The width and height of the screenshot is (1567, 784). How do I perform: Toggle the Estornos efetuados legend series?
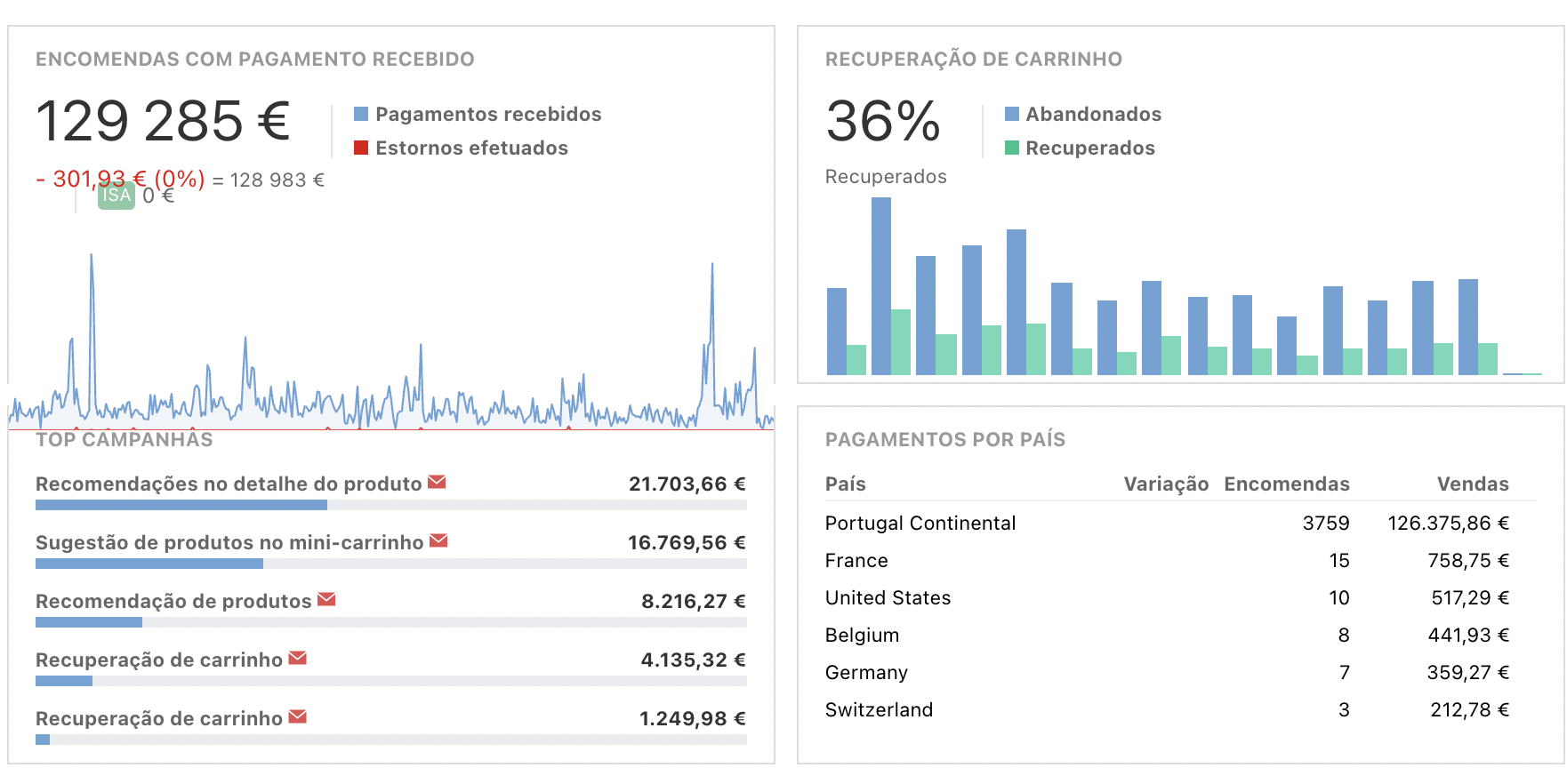[x=470, y=148]
